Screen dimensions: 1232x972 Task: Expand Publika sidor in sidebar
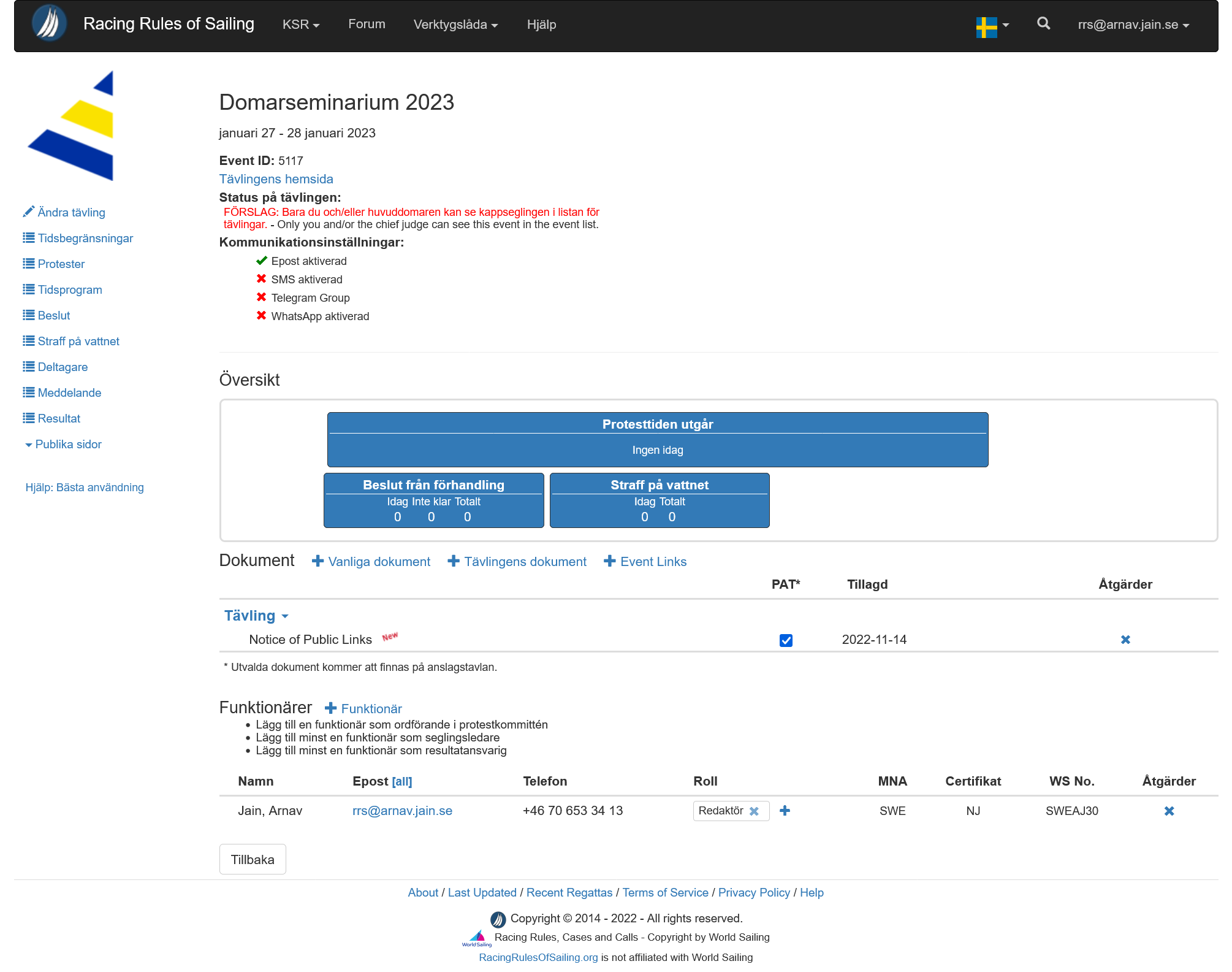point(64,444)
